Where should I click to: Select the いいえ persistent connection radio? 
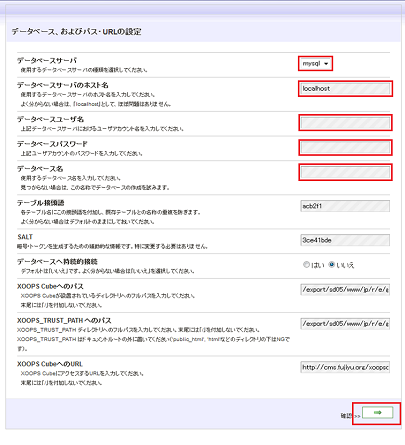(331, 265)
